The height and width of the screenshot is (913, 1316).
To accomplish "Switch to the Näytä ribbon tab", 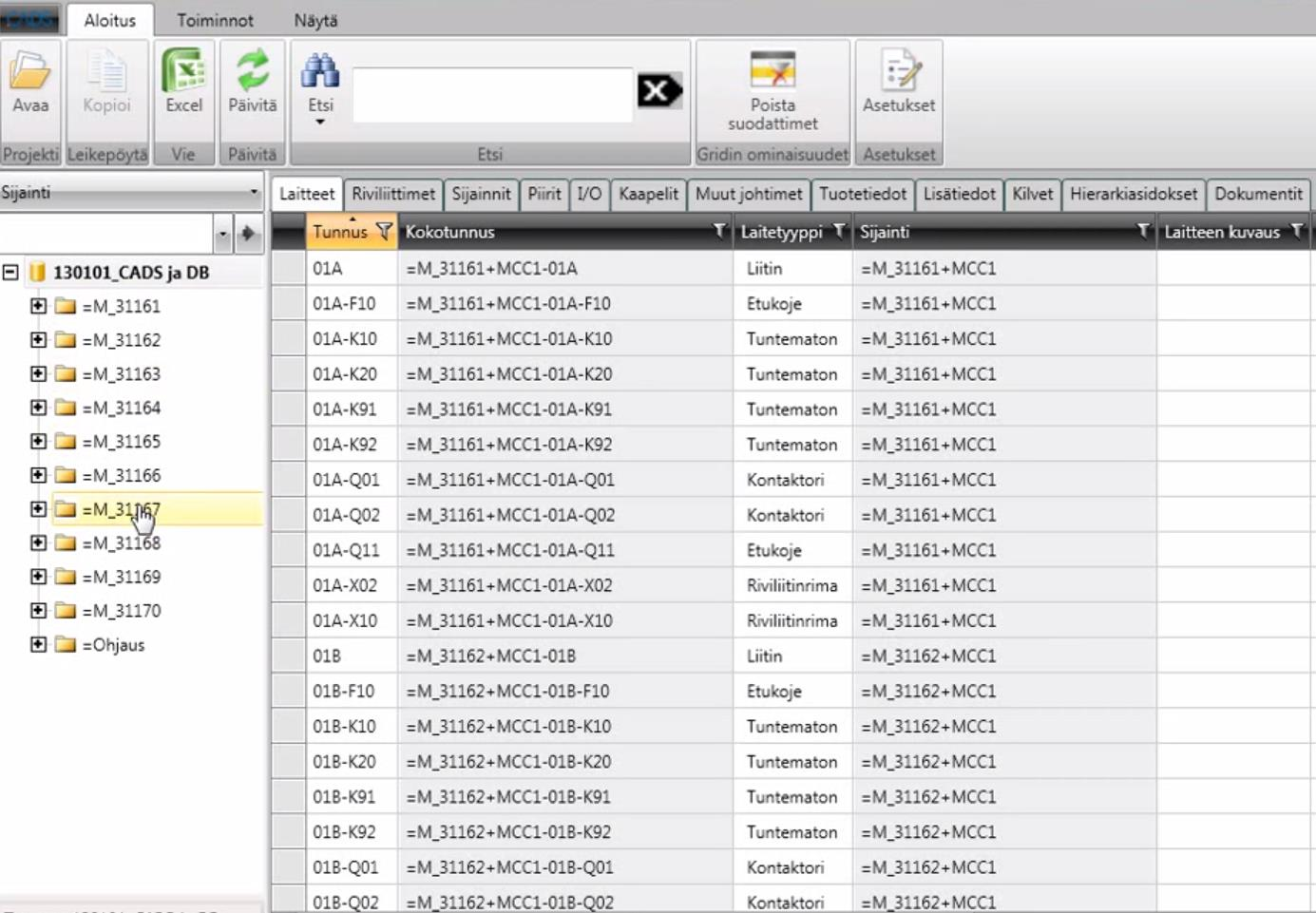I will point(315,20).
